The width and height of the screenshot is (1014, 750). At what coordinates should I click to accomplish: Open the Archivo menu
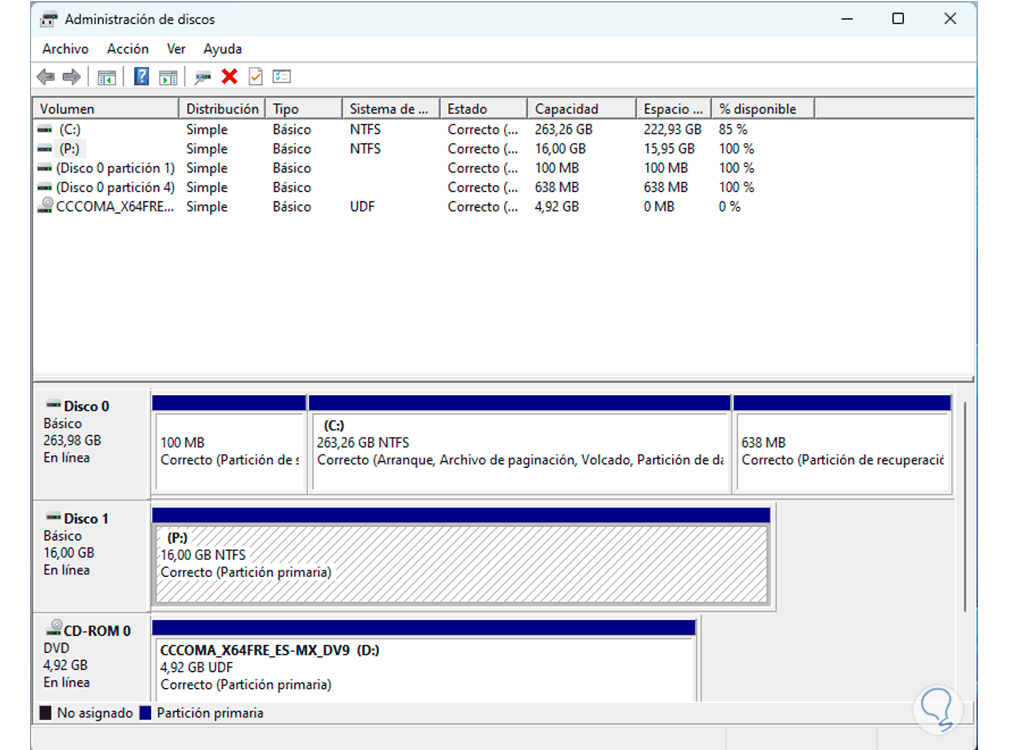[x=65, y=49]
